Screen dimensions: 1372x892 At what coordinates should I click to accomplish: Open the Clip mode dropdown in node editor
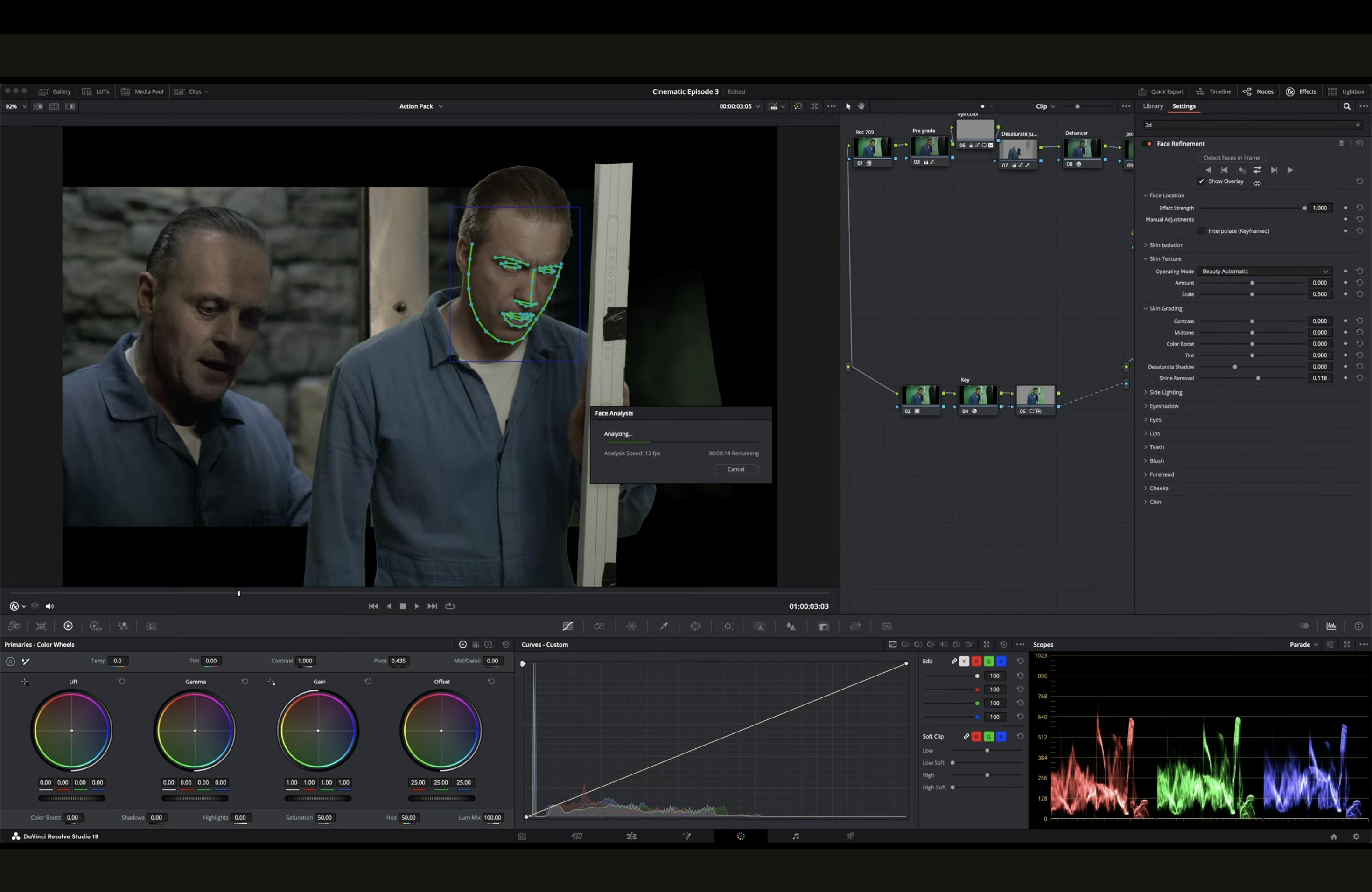1045,106
